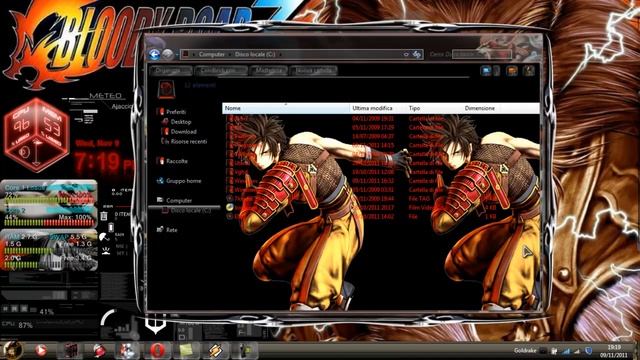640x360 pixels.
Task: Toggle the preview pane icon
Action: click(512, 71)
